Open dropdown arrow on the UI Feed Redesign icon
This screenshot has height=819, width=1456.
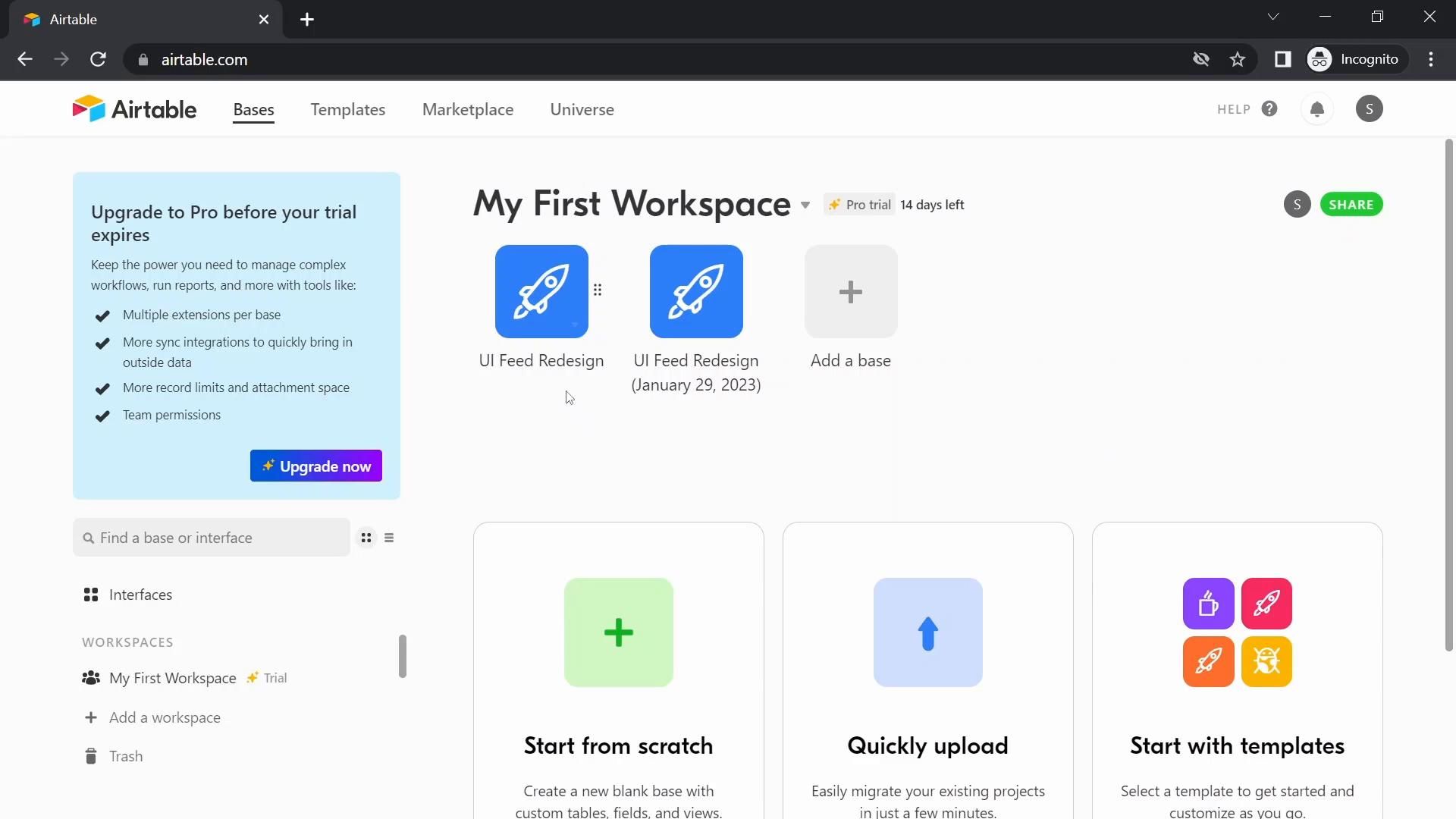coord(575,325)
